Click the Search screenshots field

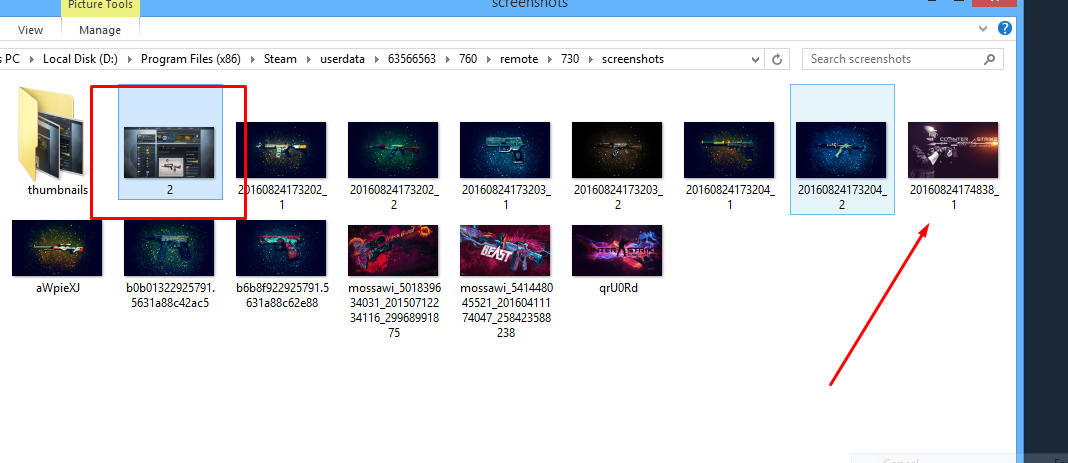click(902, 59)
